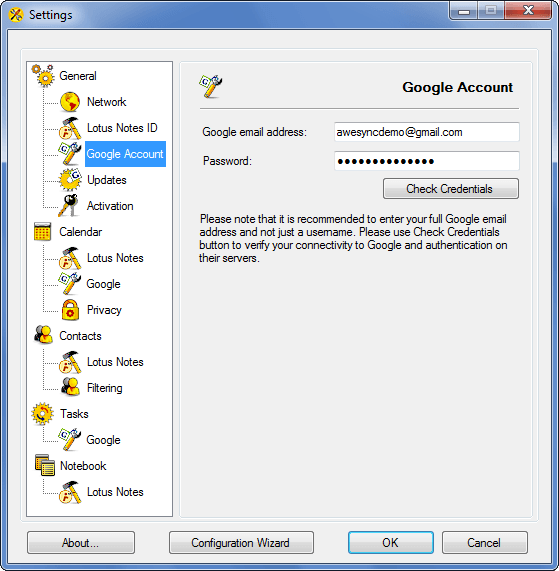559x571 pixels.
Task: Open the Filtering settings page
Action: (x=105, y=388)
